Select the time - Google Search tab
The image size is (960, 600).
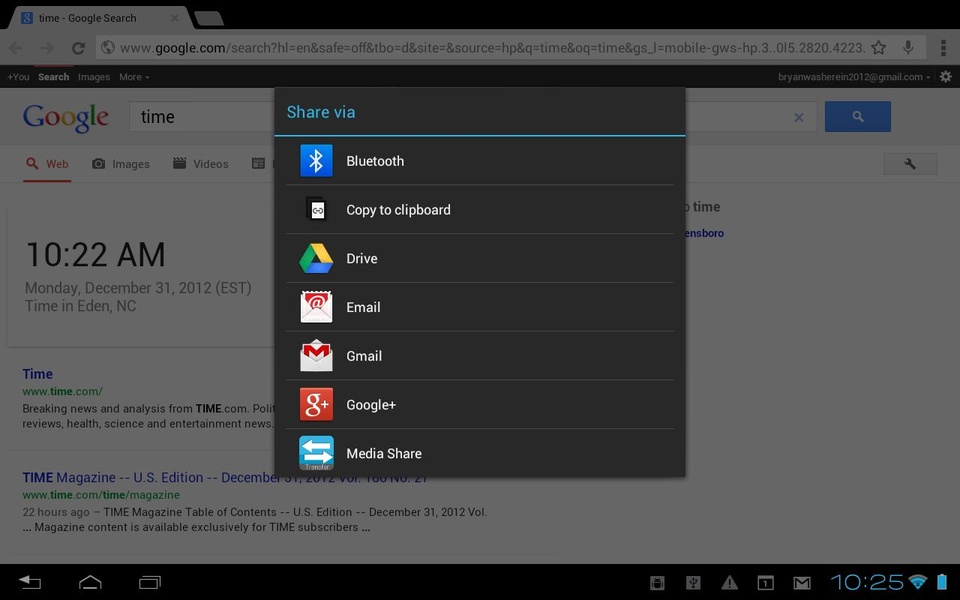click(88, 18)
